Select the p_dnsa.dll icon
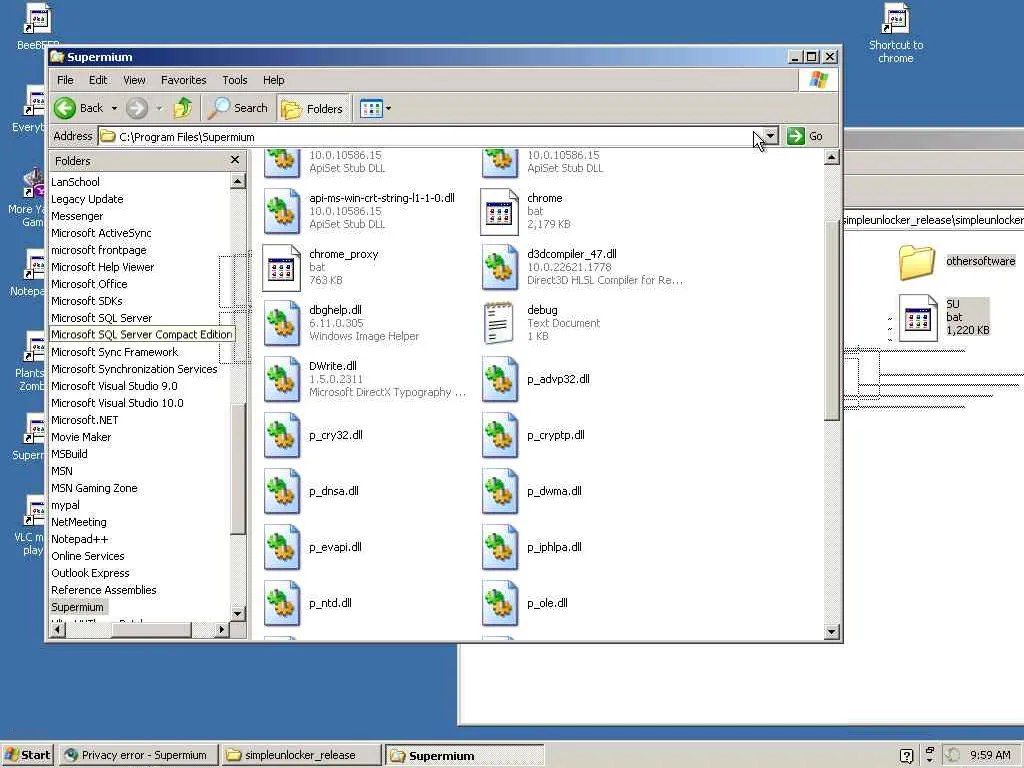Viewport: 1024px width, 768px height. click(281, 492)
